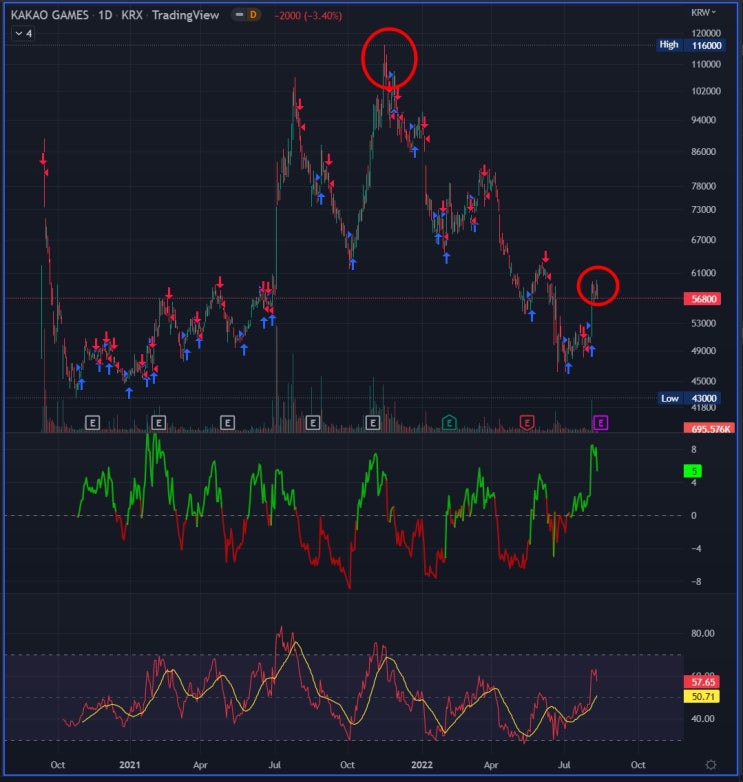The height and width of the screenshot is (782, 743).
Task: Click the chart settings gear icon
Action: 711,765
